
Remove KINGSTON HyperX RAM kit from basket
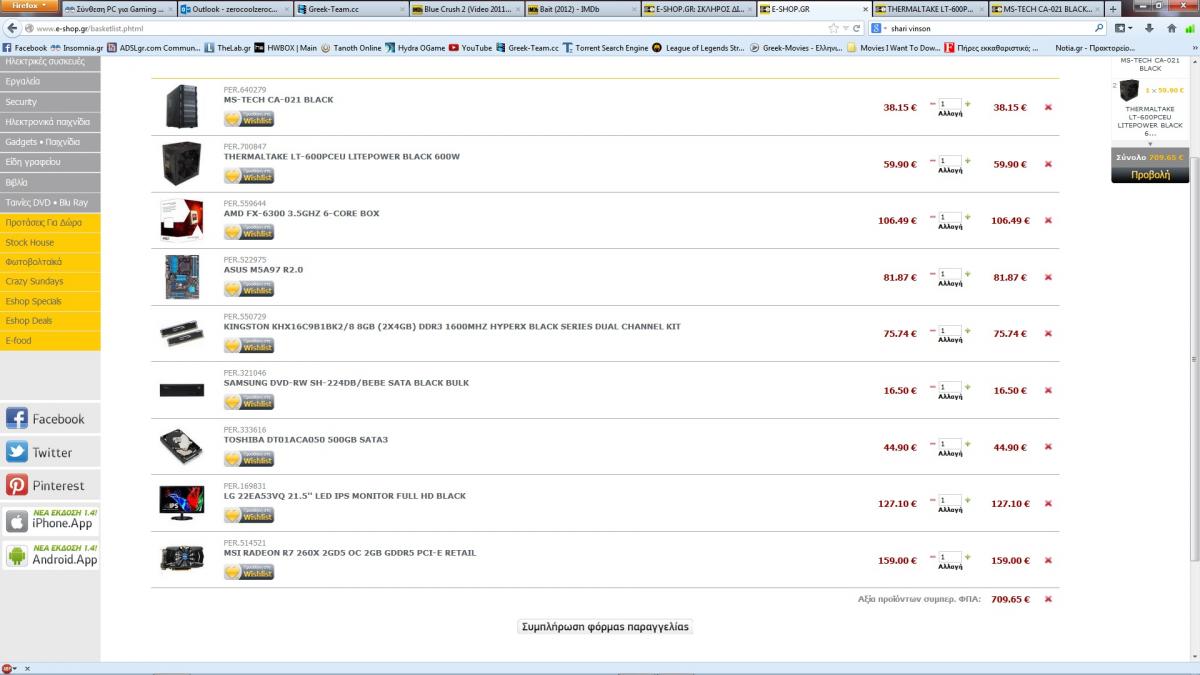1048,334
